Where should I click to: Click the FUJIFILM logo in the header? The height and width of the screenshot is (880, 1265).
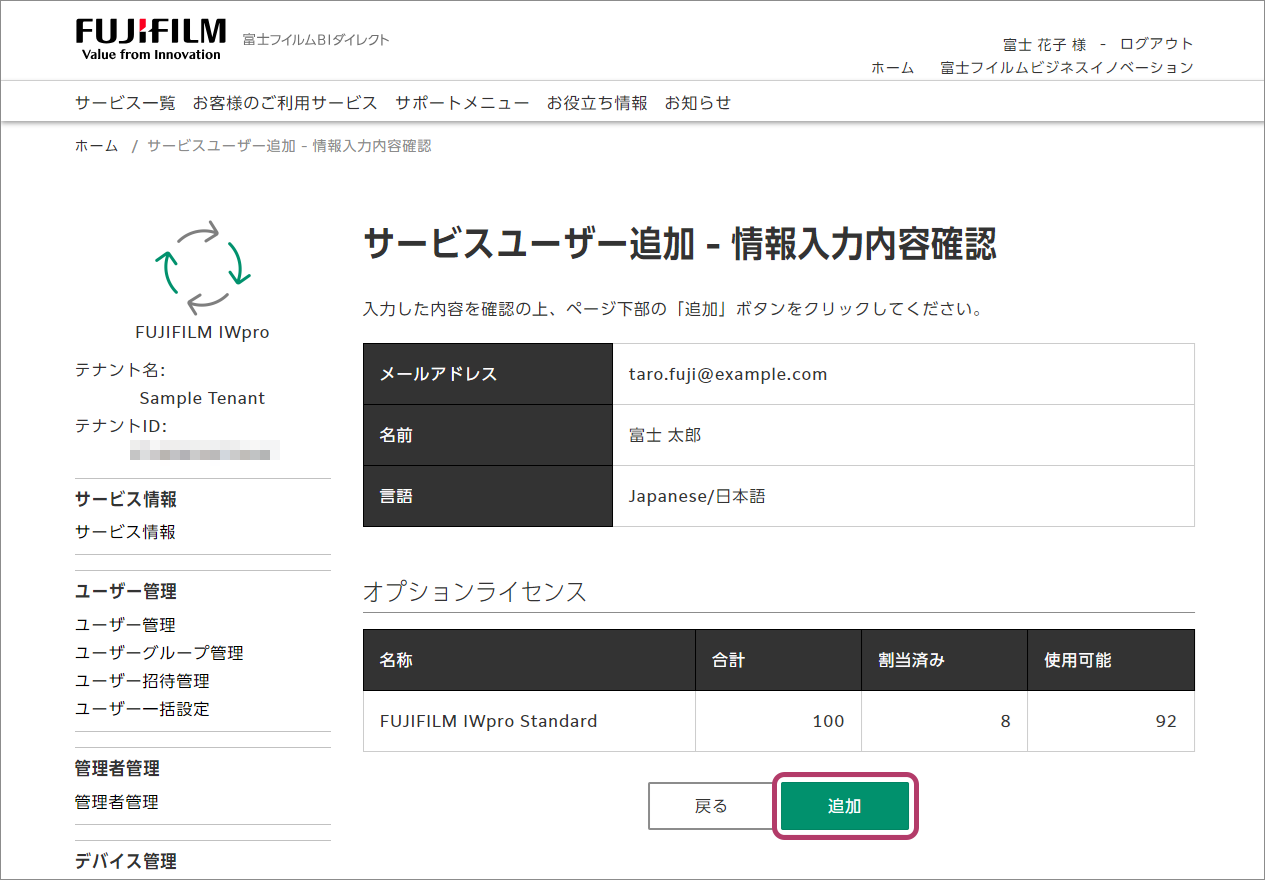pos(150,39)
